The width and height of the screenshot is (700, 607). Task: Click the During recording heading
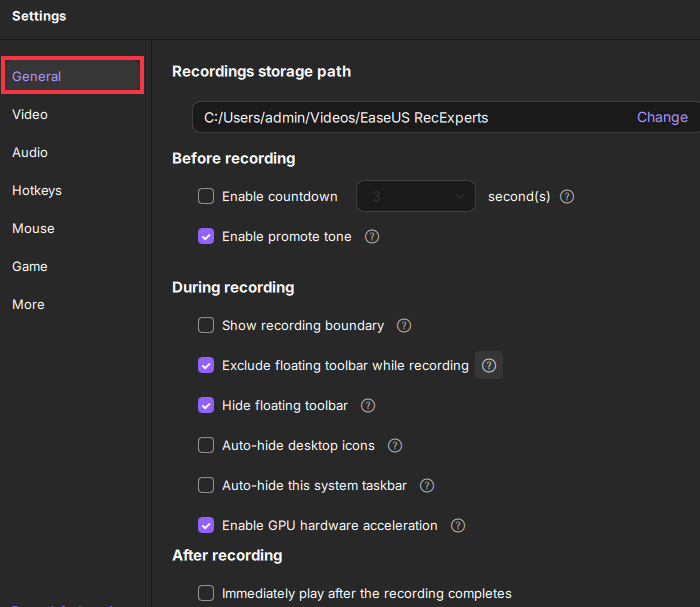[233, 287]
